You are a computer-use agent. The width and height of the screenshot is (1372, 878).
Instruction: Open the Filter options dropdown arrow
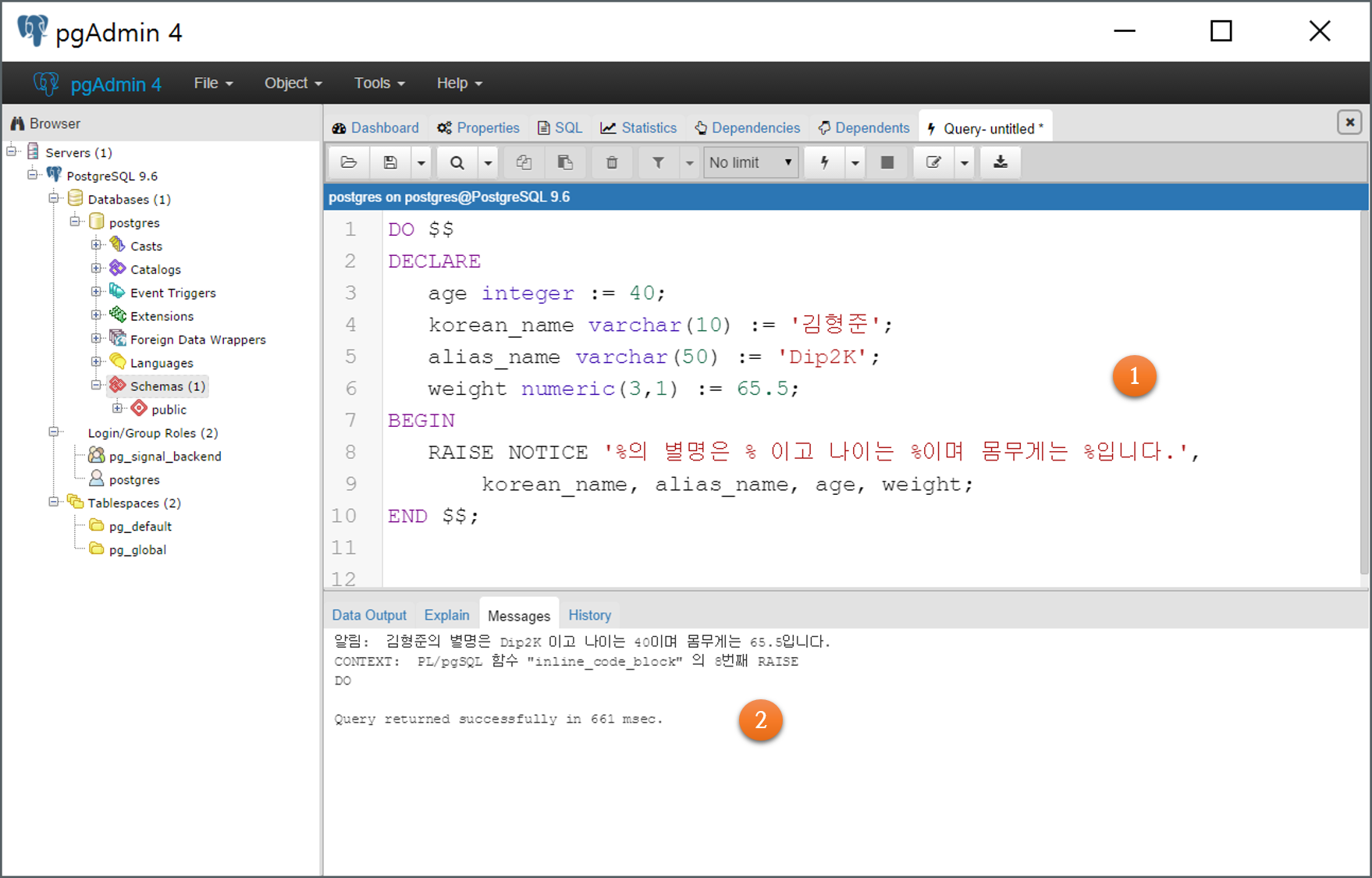(x=689, y=162)
